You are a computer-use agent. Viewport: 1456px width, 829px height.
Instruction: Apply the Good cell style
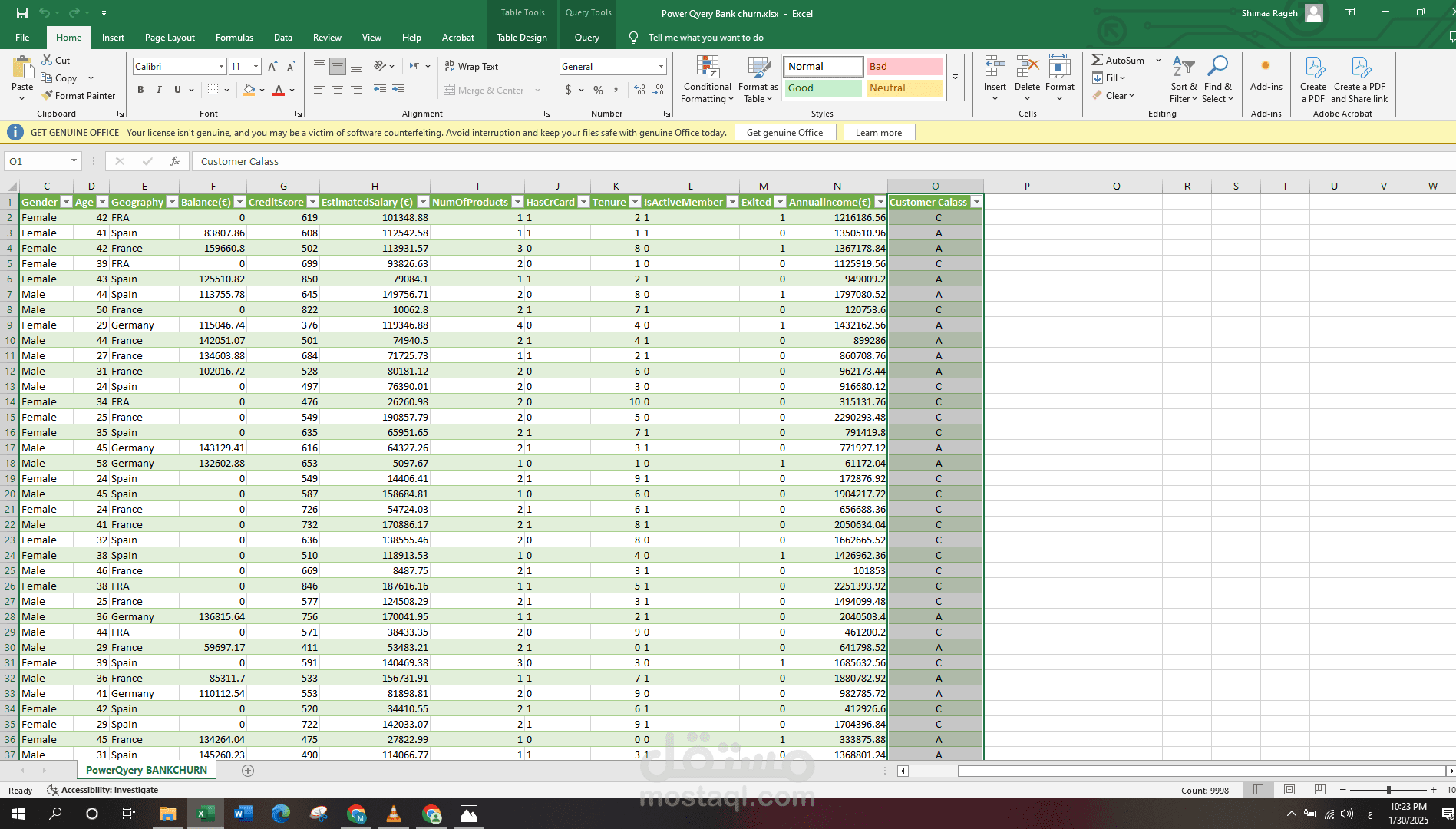(823, 88)
